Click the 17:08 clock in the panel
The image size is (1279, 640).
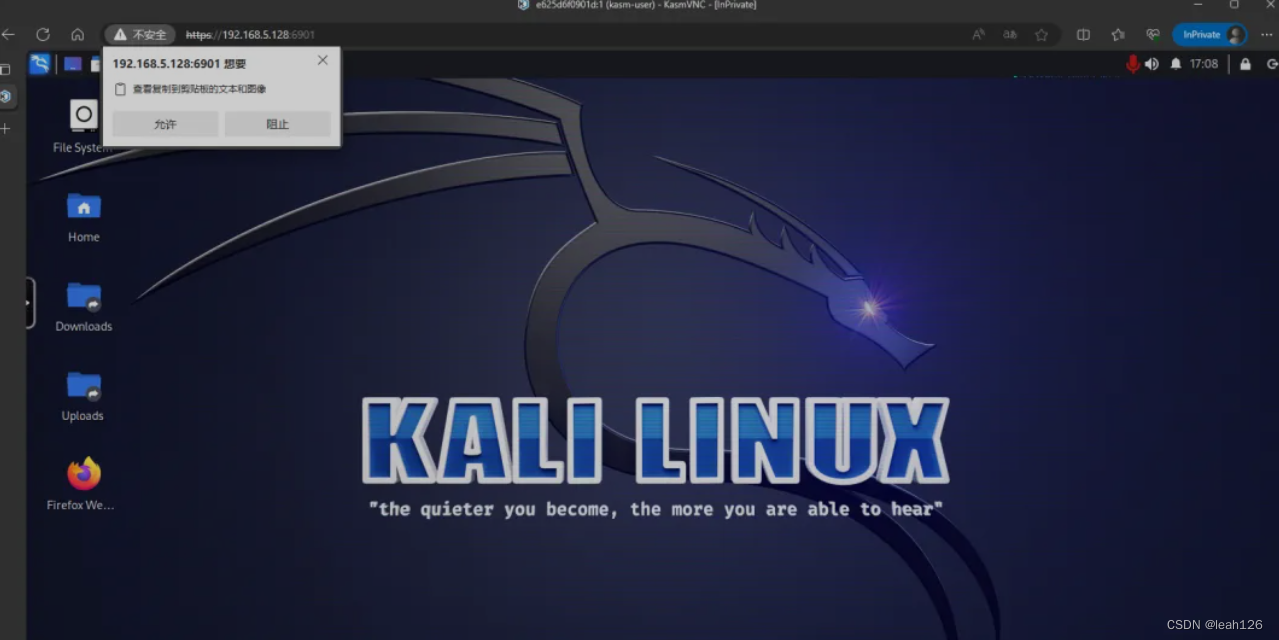coord(1204,64)
